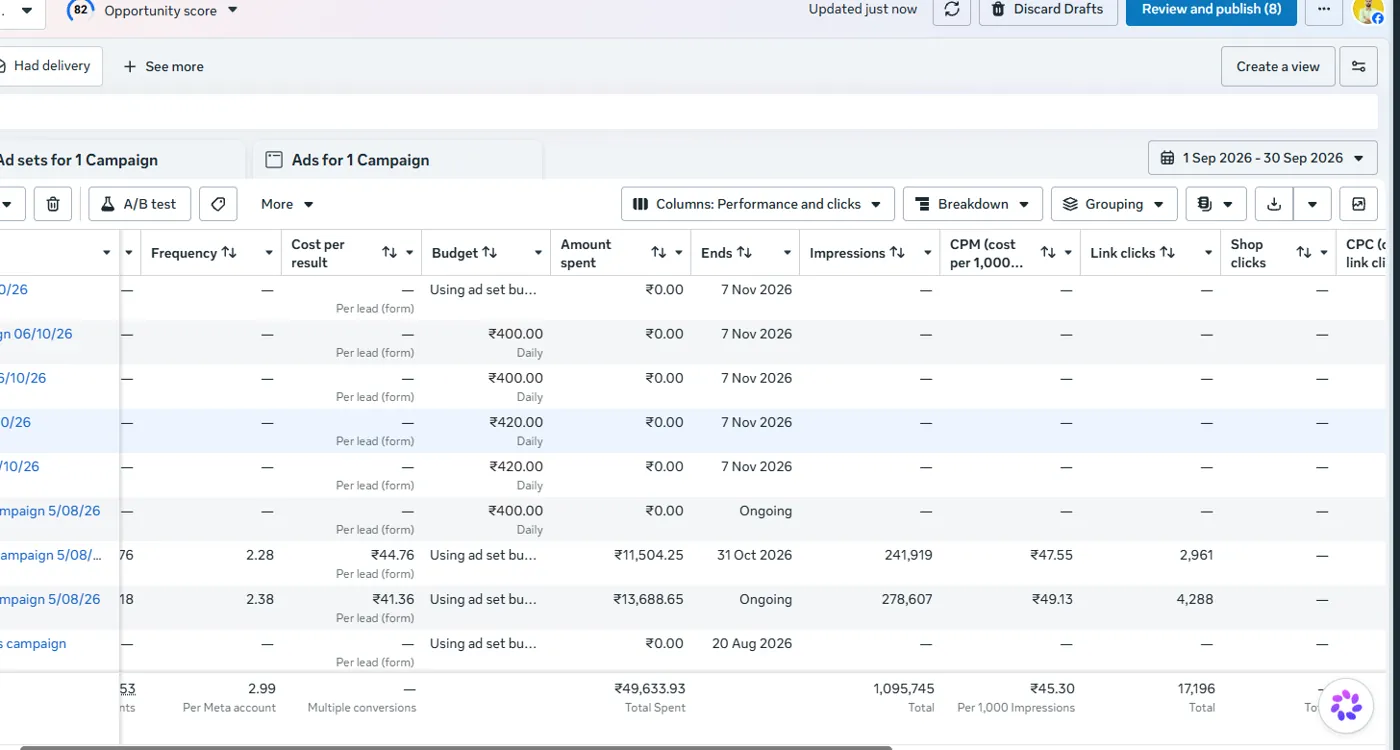Image resolution: width=1400 pixels, height=750 pixels.
Task: Sort by Ends column
Action: 744,253
